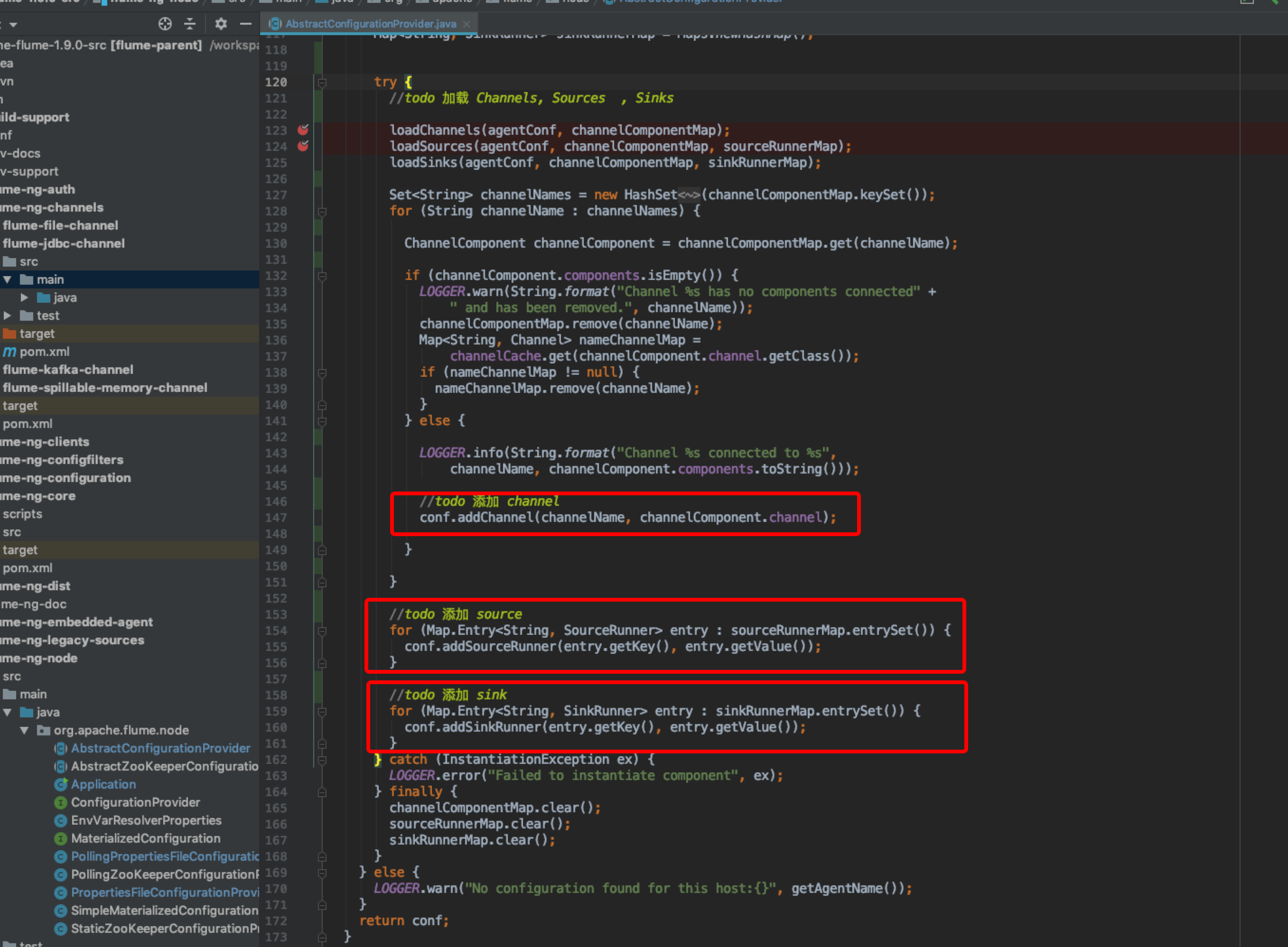Hide the Project tool window with the minus icon
The width and height of the screenshot is (1288, 947).
coord(245,24)
